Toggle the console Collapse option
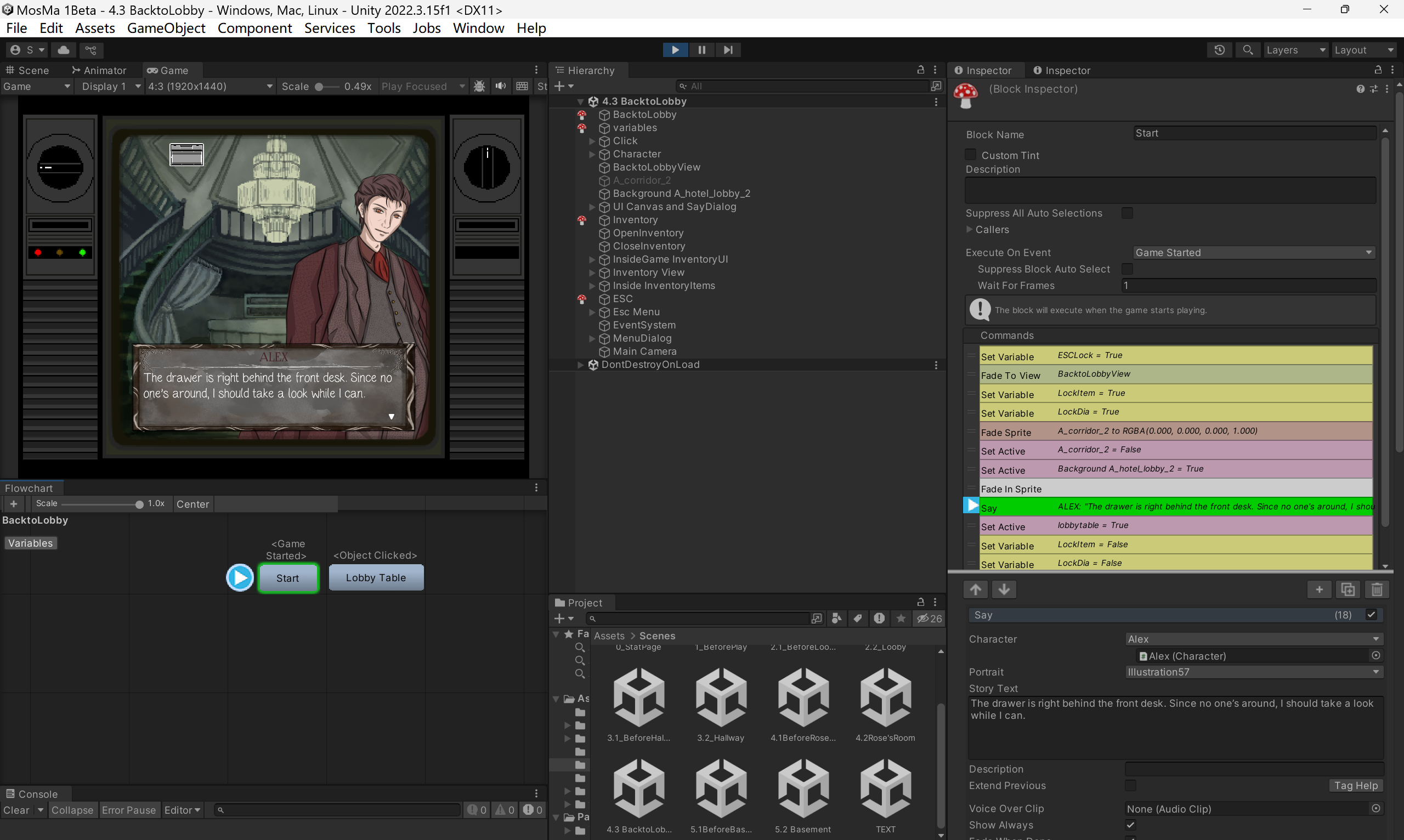This screenshot has width=1404, height=840. [72, 810]
